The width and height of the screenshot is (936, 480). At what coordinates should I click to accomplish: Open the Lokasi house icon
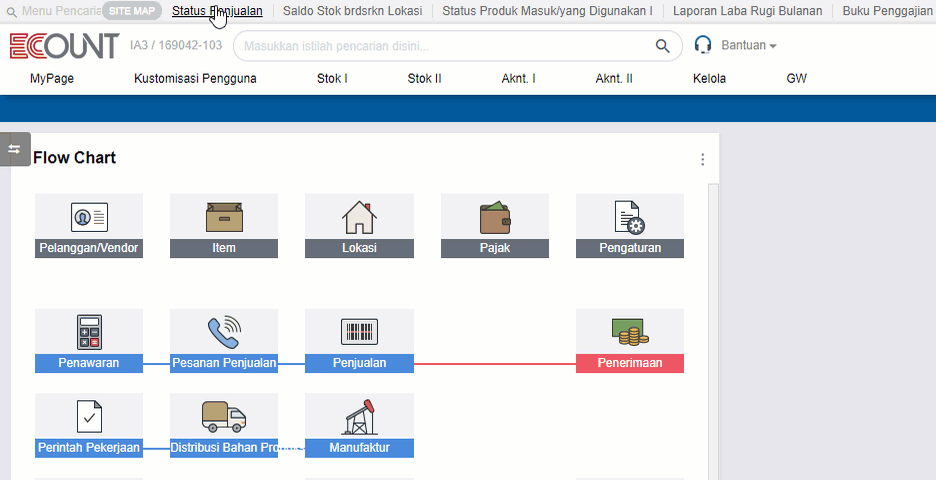(x=359, y=217)
